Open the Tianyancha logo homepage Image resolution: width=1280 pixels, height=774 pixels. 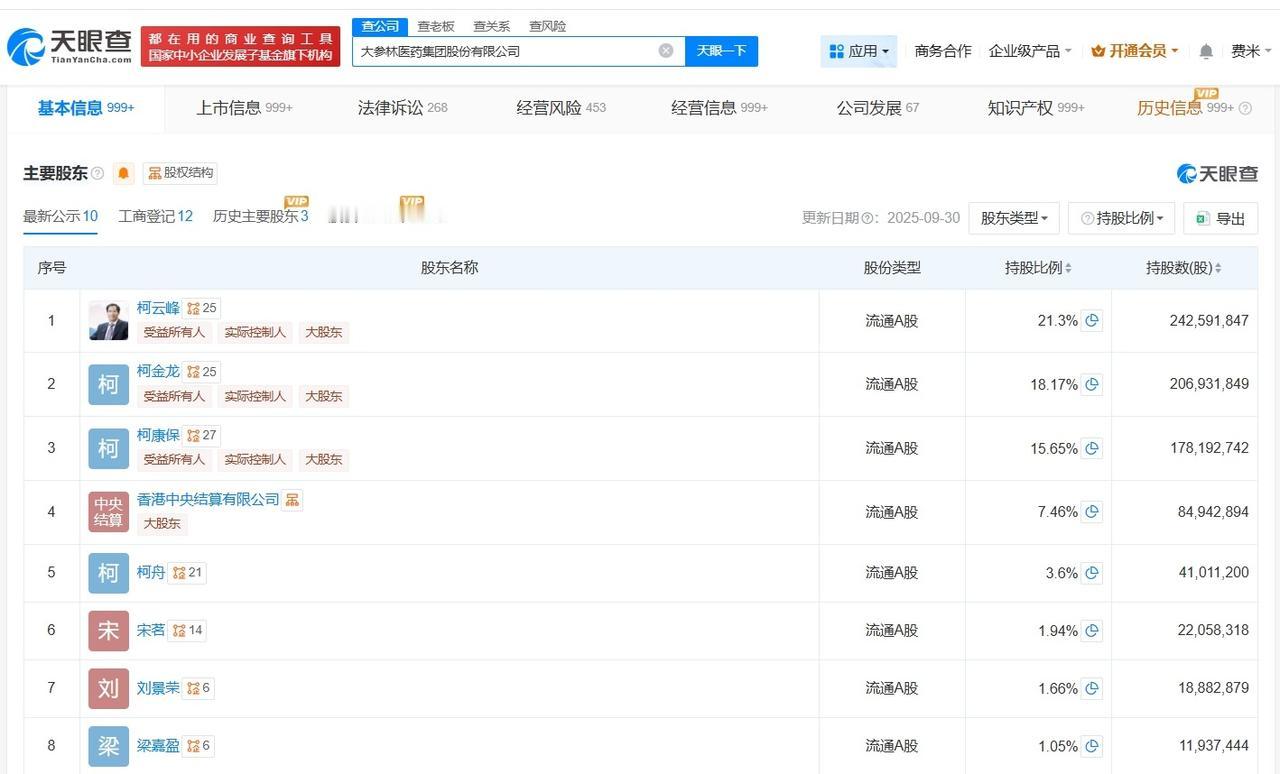pos(69,45)
